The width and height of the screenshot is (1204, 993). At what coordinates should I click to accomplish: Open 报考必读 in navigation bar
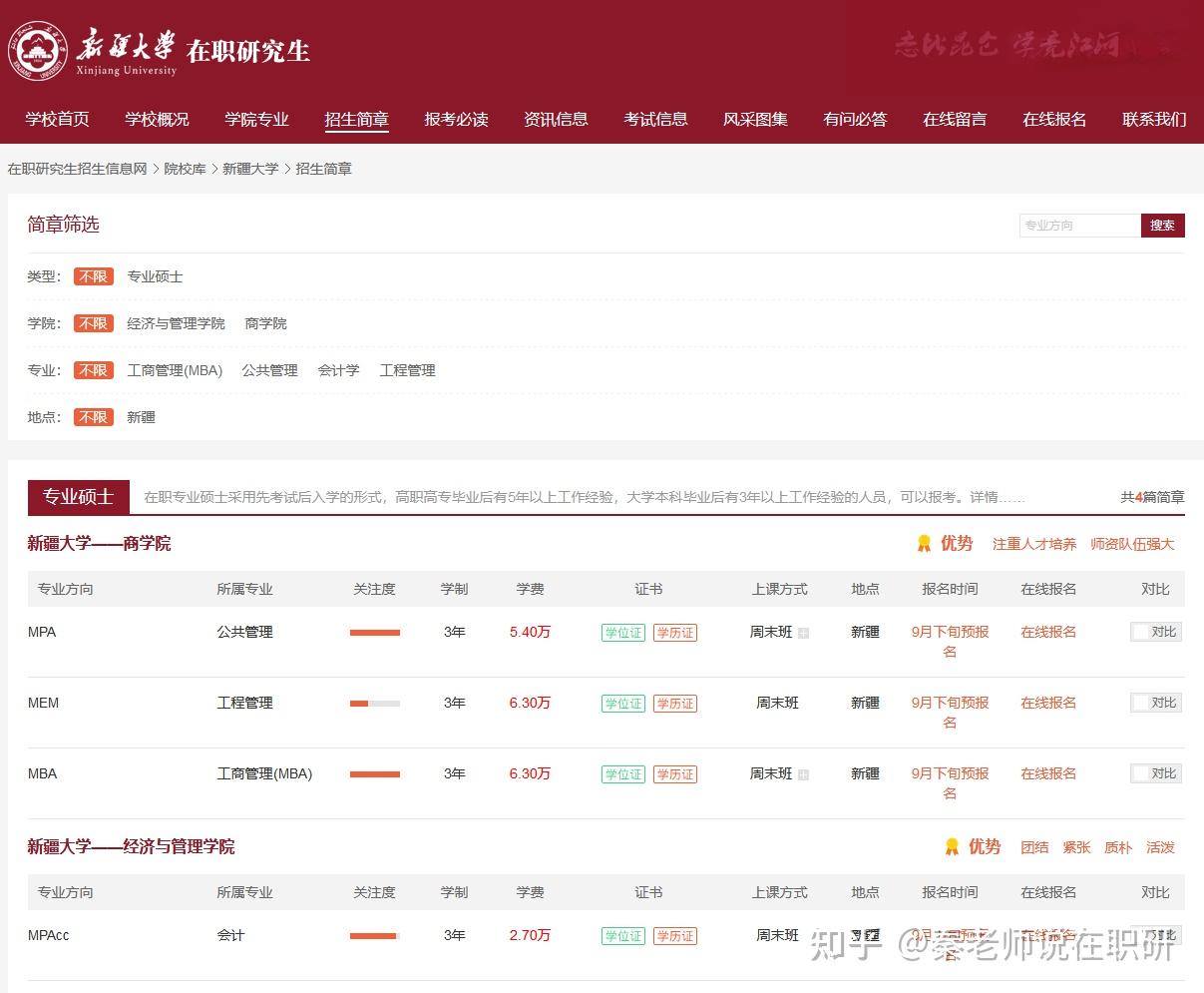pyautogui.click(x=456, y=119)
